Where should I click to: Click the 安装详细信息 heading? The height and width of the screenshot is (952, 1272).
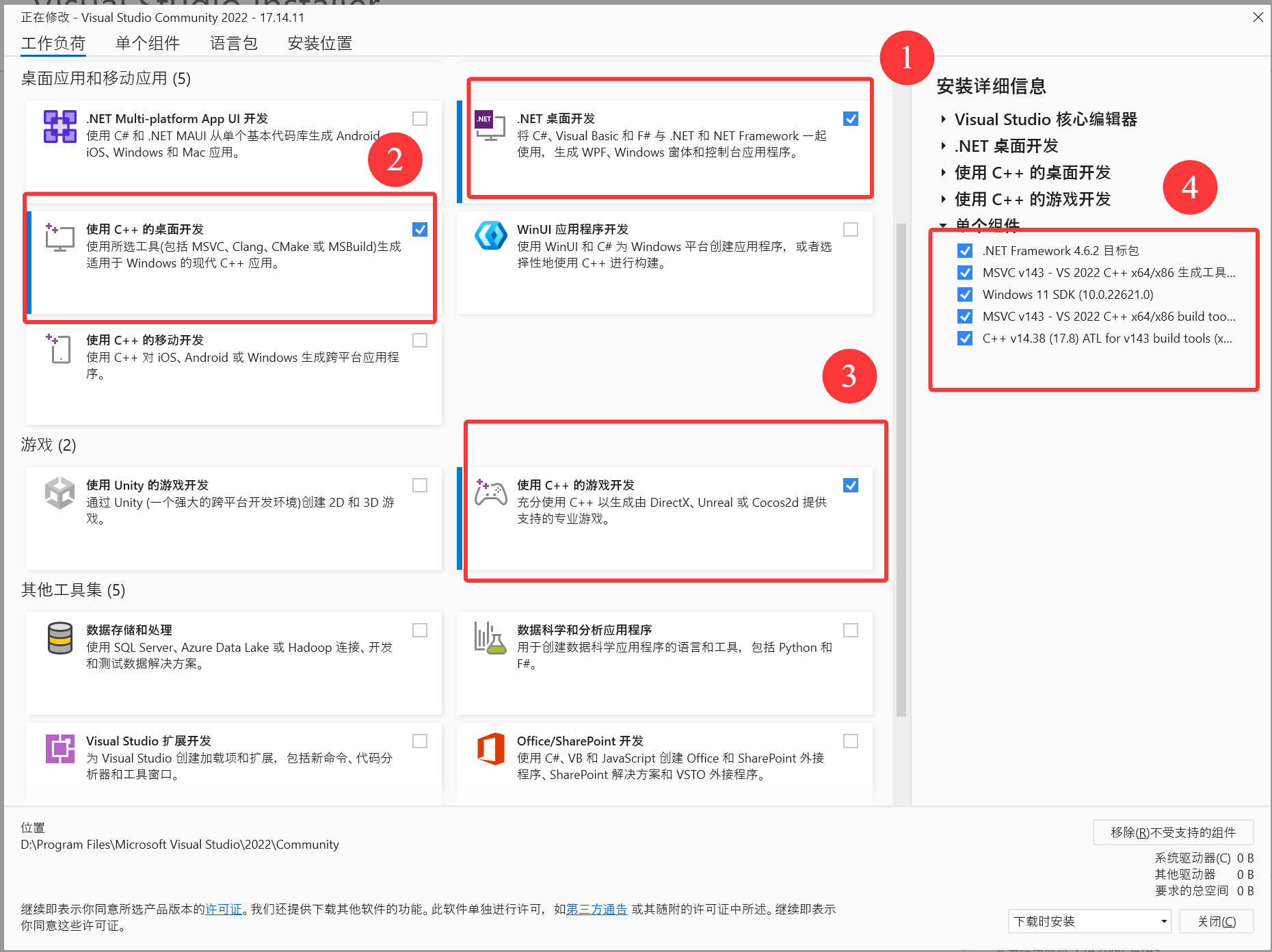tap(992, 86)
